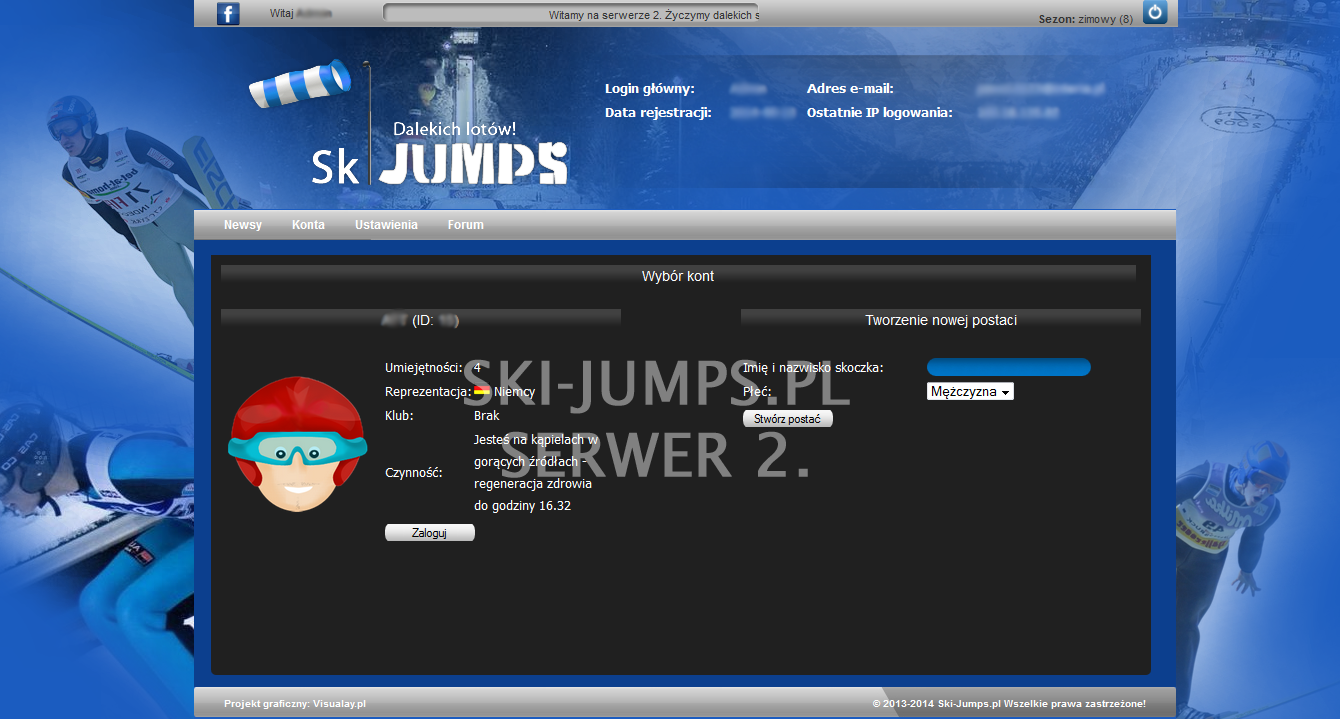This screenshot has width=1340, height=719.
Task: Click the German flag icon
Action: [482, 392]
